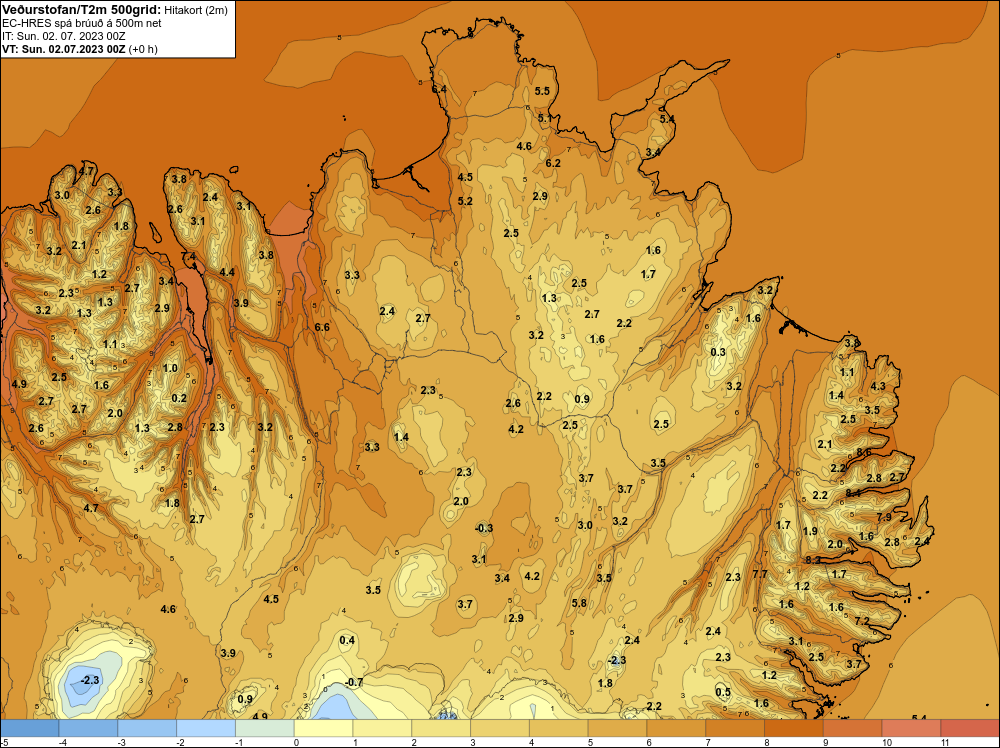The height and width of the screenshot is (748, 1000).
Task: Click the legend swatch between 6 and 7
Action: tap(676, 728)
